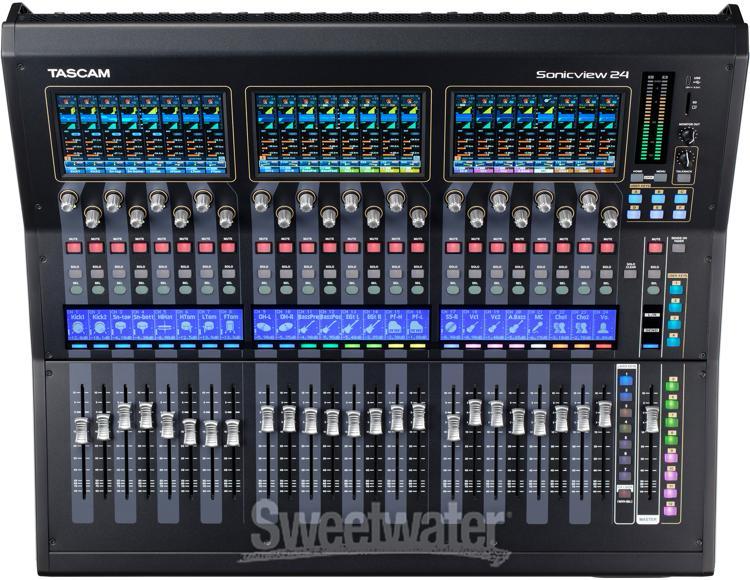Select the top blue layer key
Viewport: 750px width, 580px height.
tap(626, 381)
